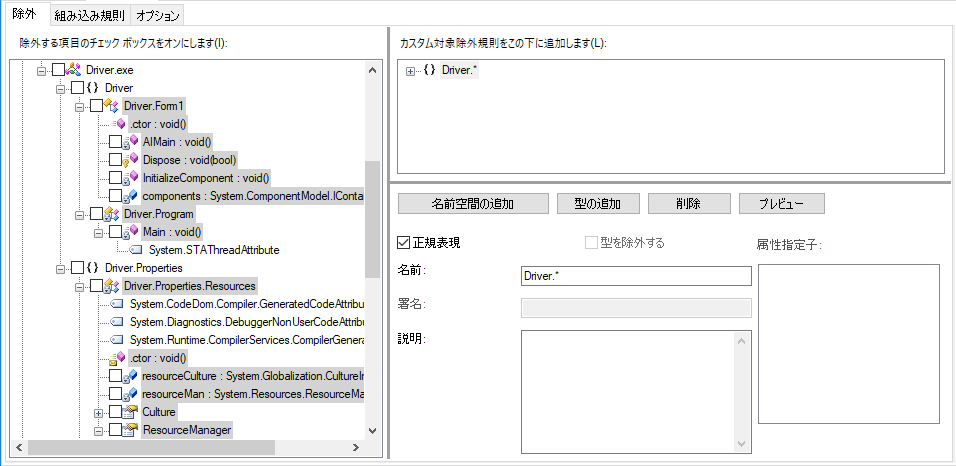
Task: Click the GeneratedCodeAttribute tag icon
Action: tap(118, 304)
